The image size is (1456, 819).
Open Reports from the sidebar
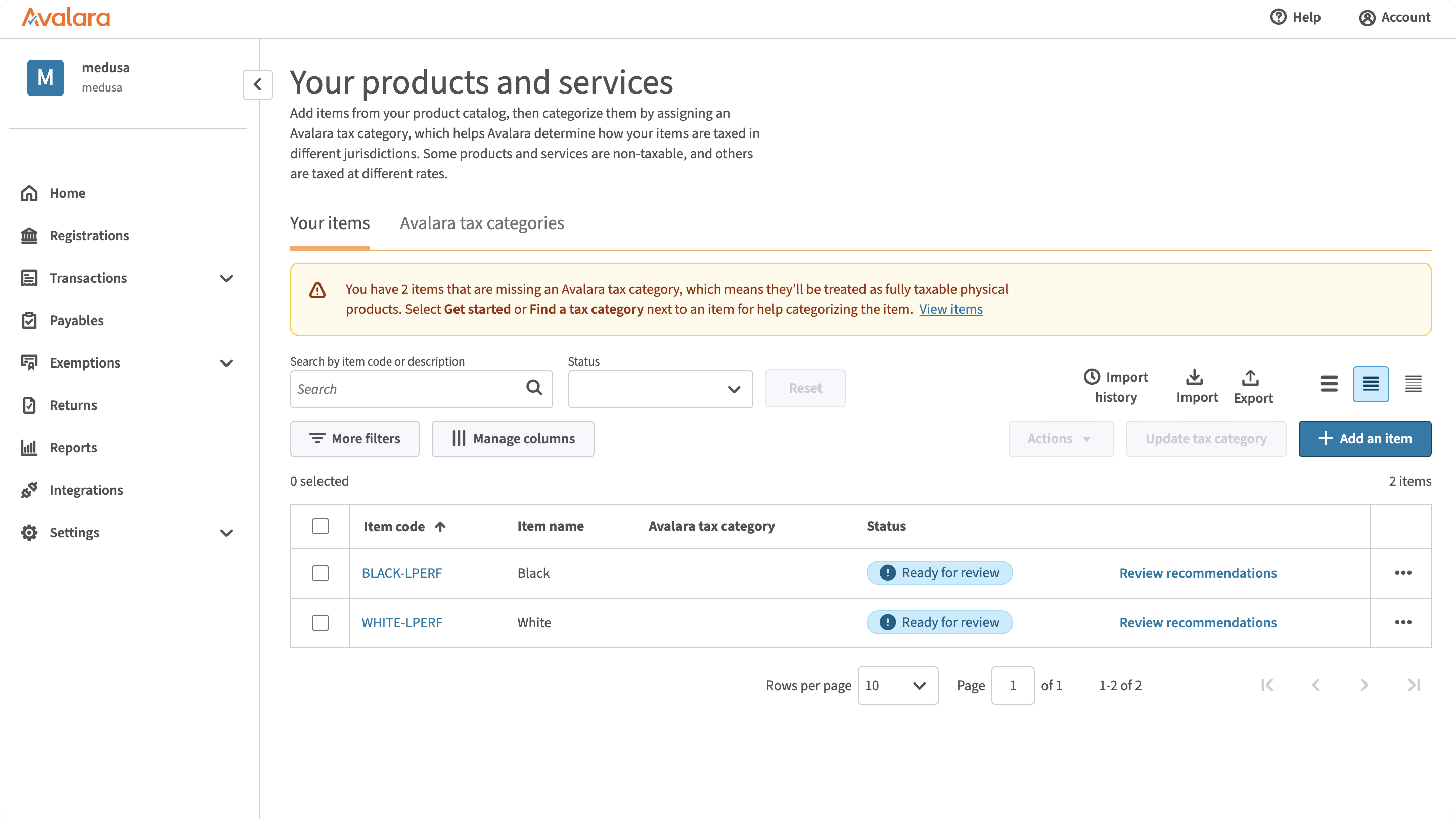click(x=73, y=447)
